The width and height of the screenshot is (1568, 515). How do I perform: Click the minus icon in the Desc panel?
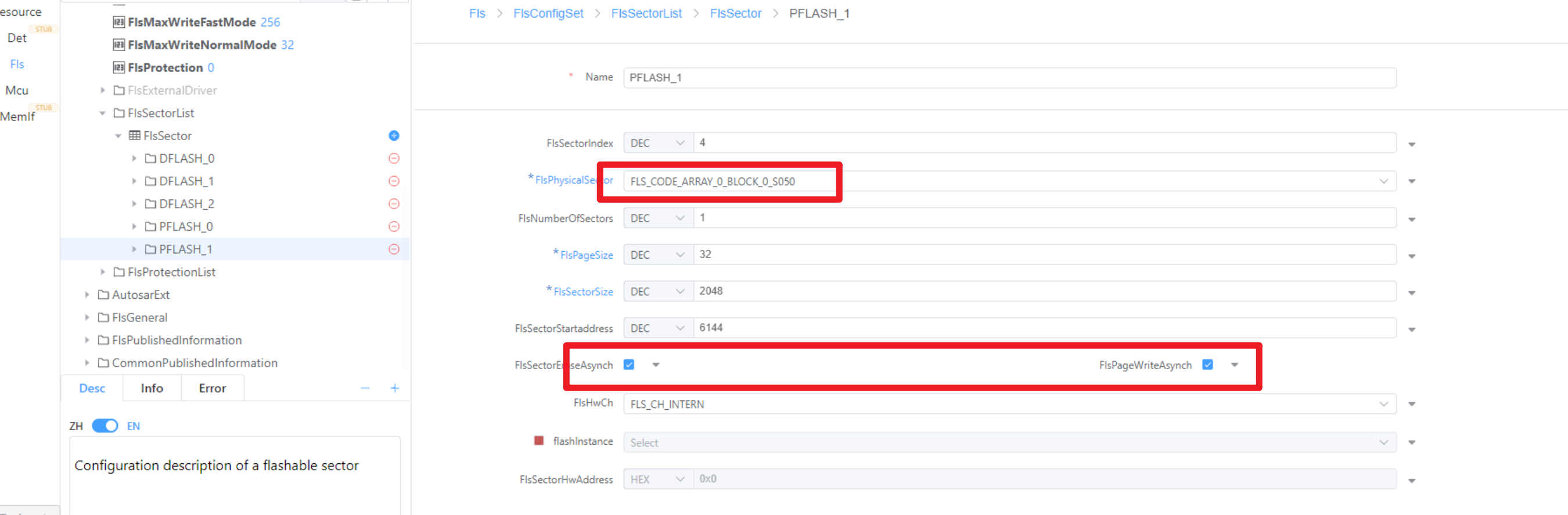tap(365, 388)
